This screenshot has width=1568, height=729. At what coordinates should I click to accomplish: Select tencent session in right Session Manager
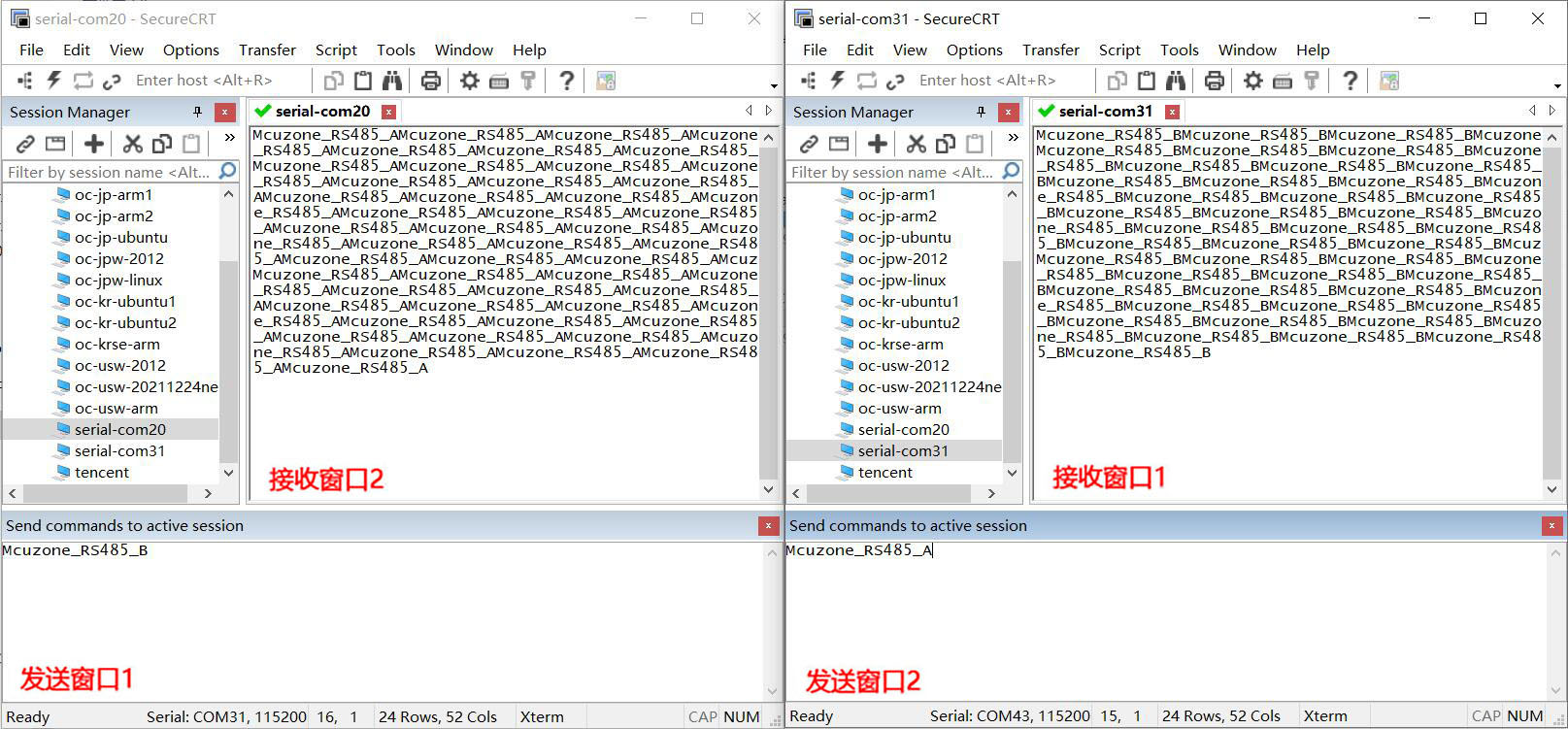click(x=884, y=472)
